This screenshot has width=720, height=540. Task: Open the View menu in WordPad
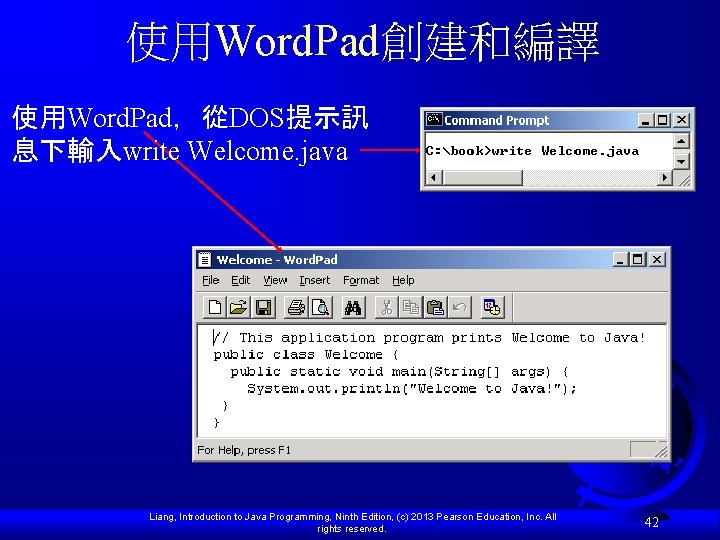pos(275,280)
